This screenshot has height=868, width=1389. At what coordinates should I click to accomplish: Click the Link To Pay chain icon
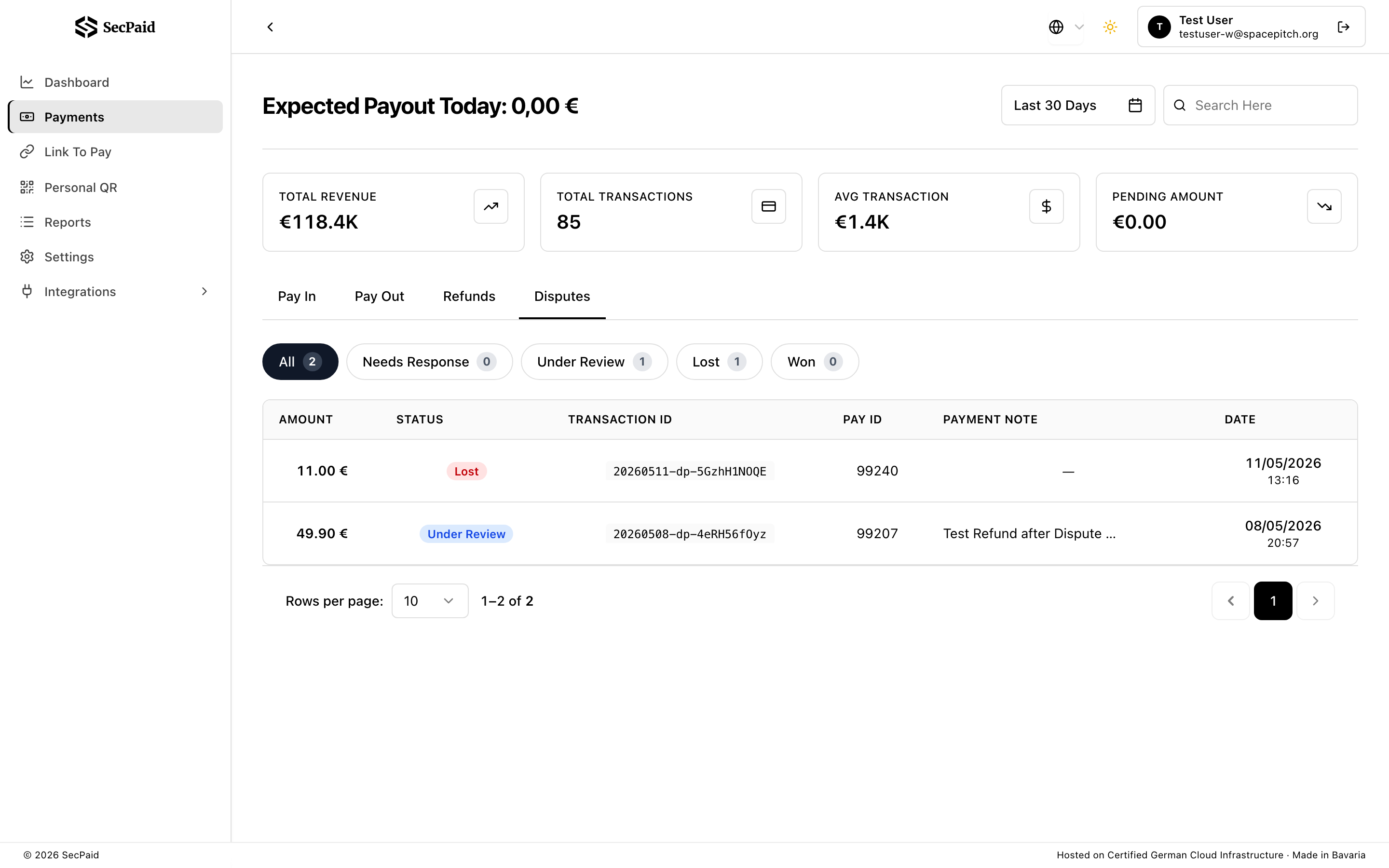(27, 151)
